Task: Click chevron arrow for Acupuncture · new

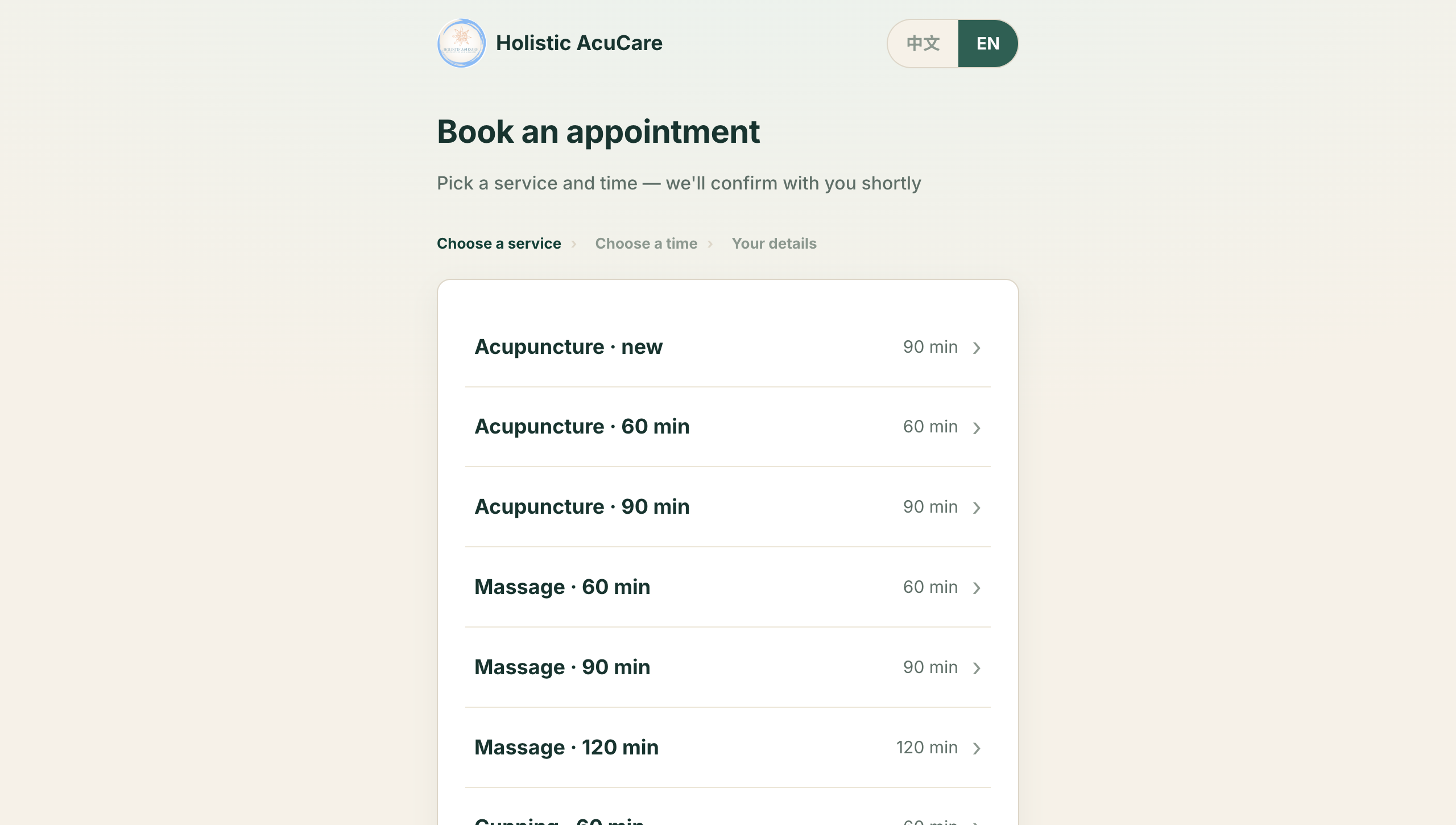Action: [x=977, y=348]
